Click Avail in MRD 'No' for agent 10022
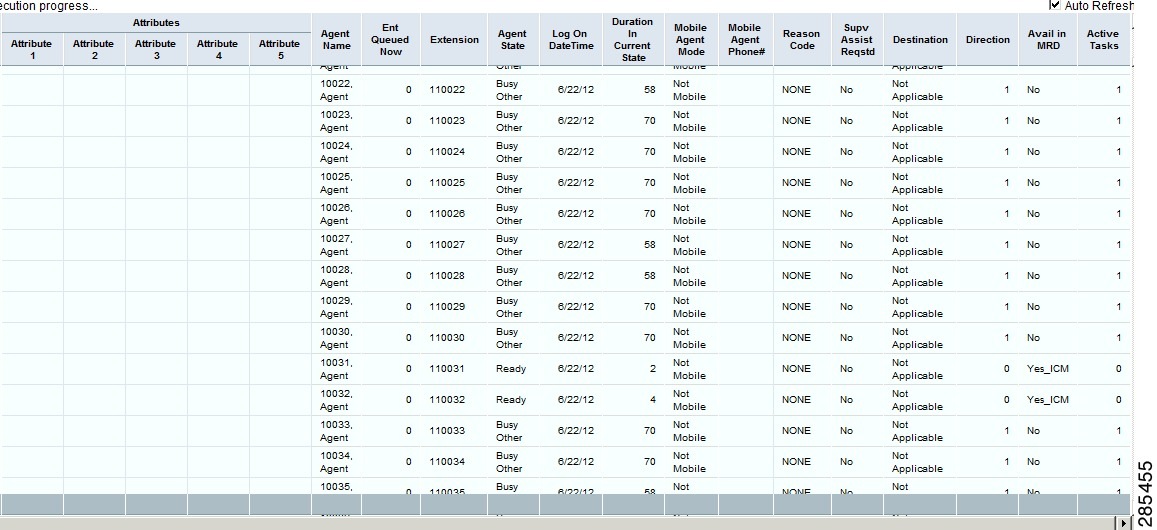Image resolution: width=1157 pixels, height=530 pixels. [x=1033, y=90]
